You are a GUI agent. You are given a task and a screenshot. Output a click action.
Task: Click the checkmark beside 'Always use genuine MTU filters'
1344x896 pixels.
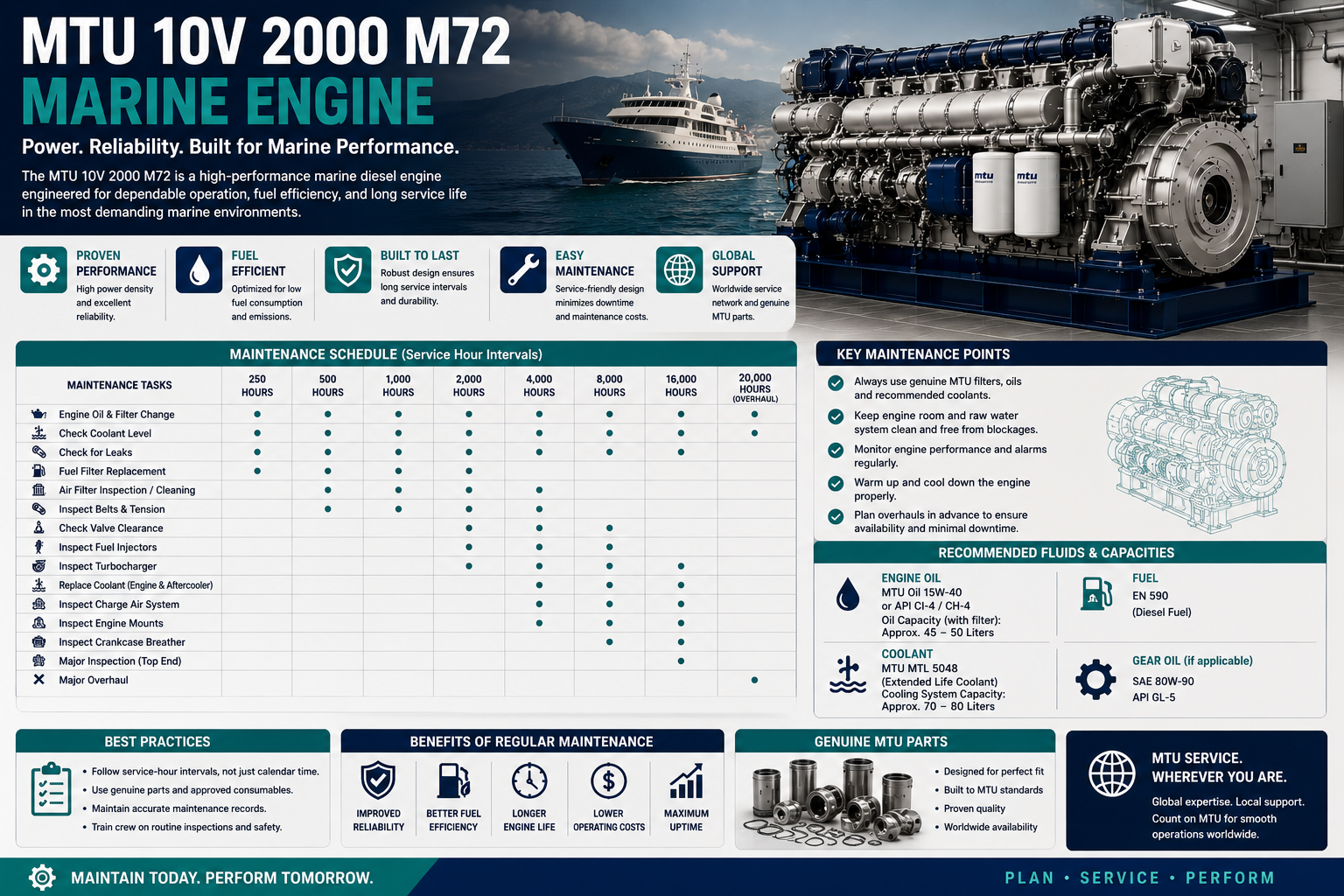click(x=836, y=382)
